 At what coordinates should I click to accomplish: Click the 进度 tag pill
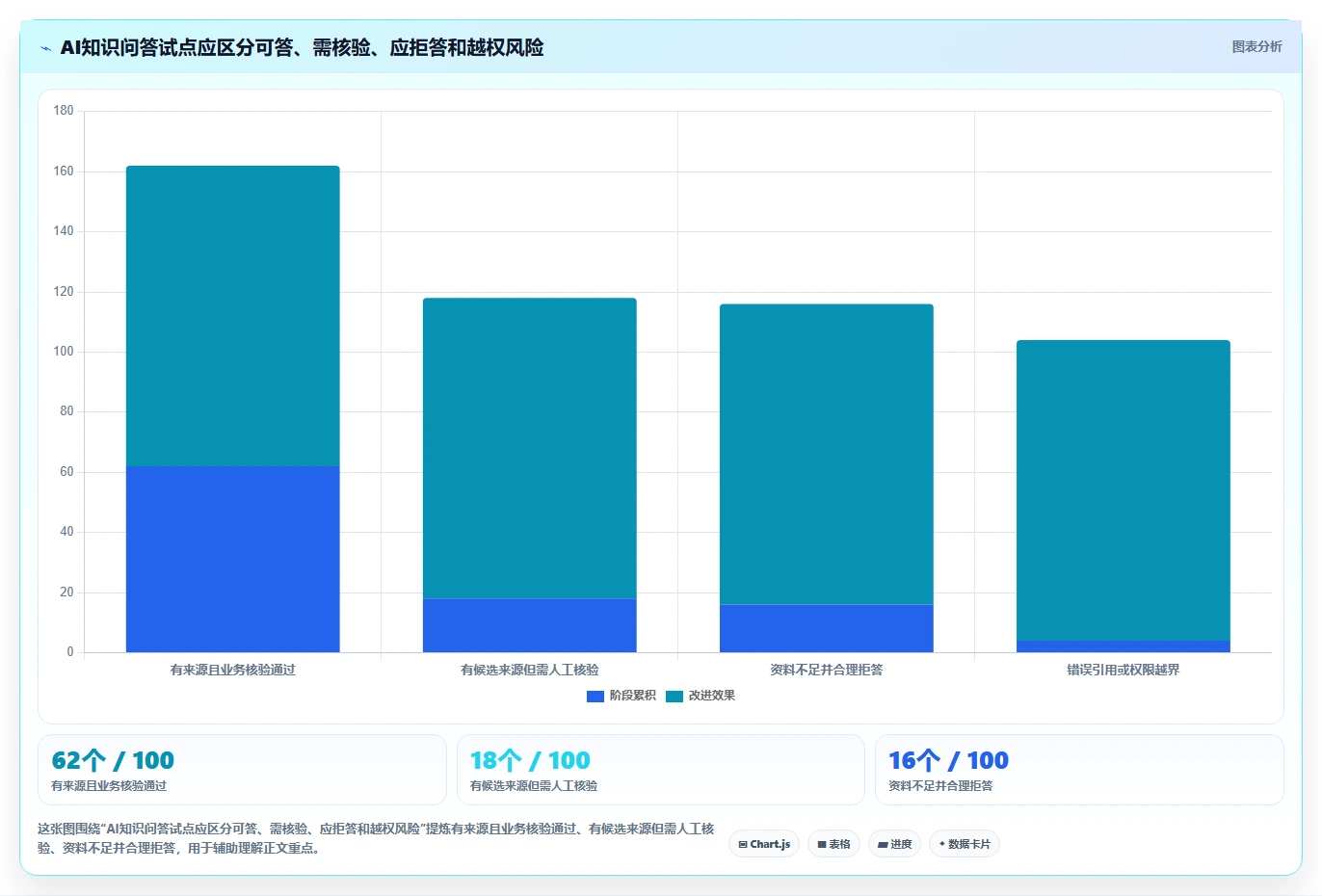point(894,844)
